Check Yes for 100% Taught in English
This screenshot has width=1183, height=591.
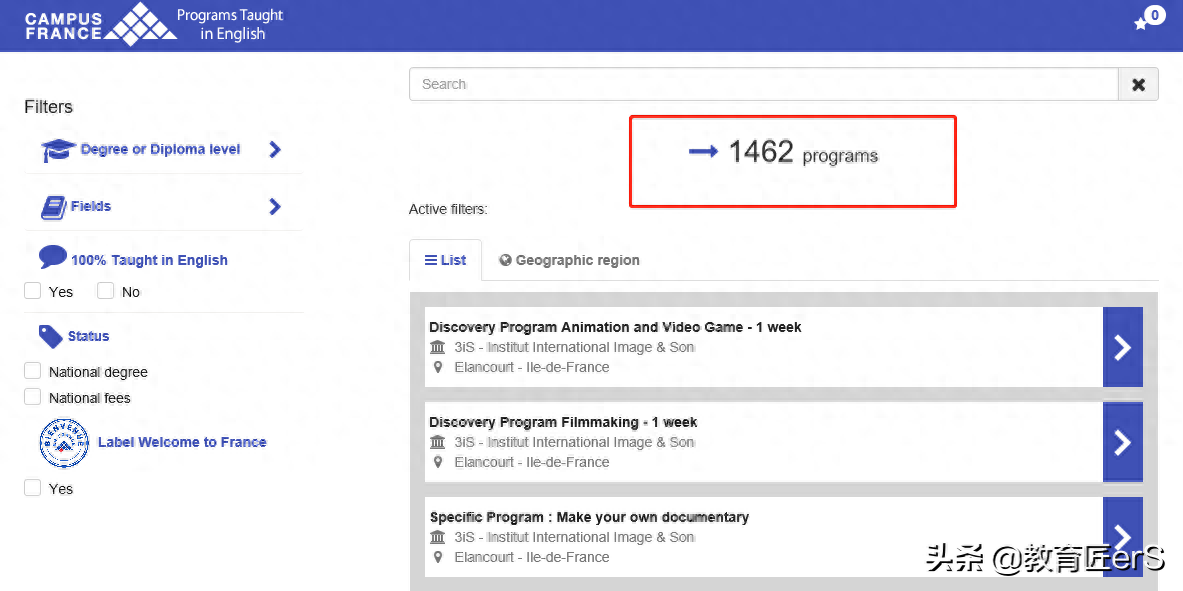(x=33, y=291)
